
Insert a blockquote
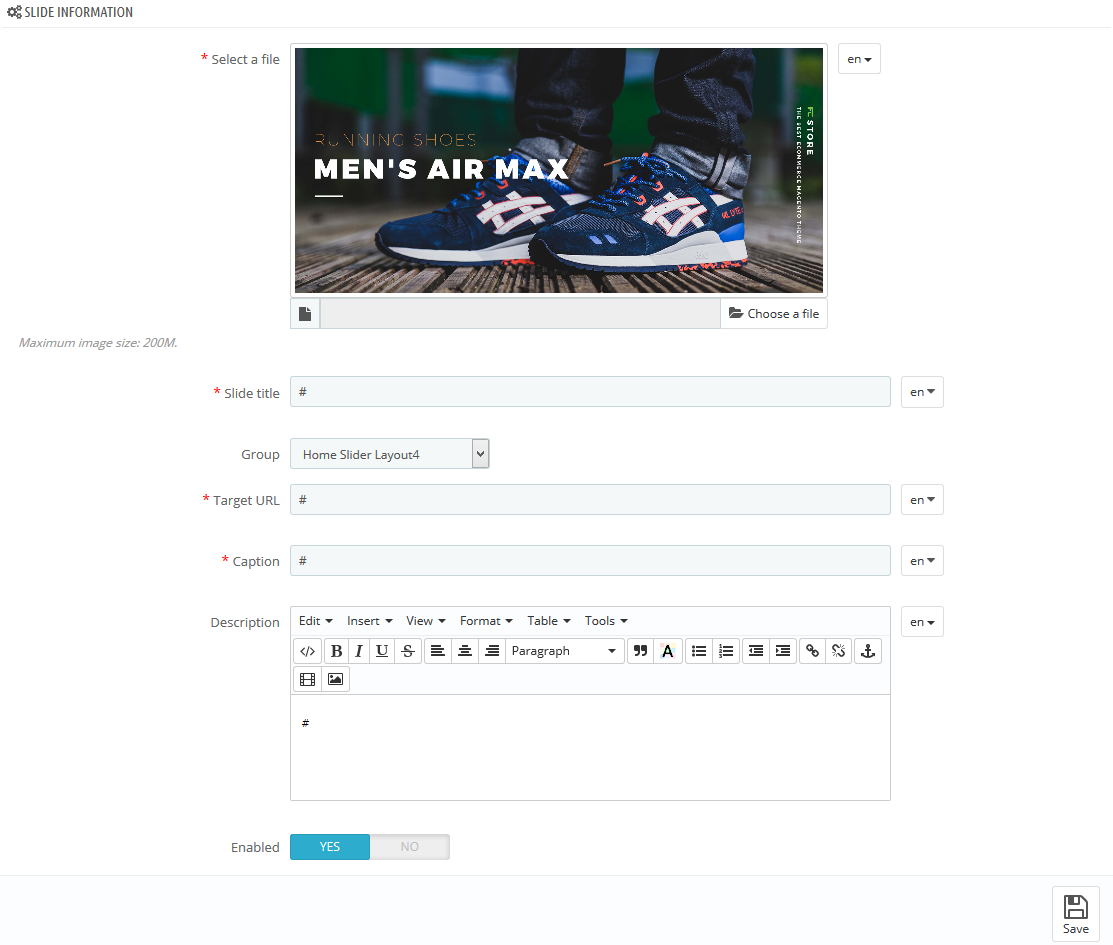pos(640,651)
